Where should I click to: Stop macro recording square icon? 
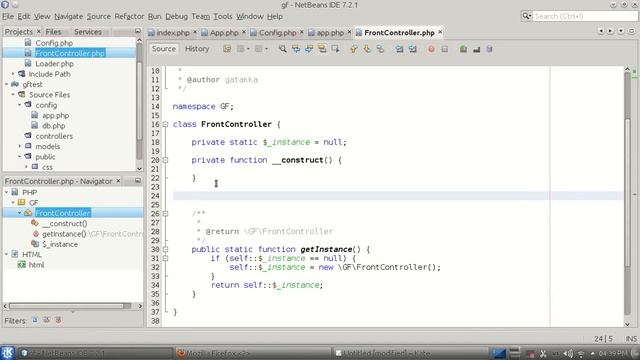pos(445,49)
